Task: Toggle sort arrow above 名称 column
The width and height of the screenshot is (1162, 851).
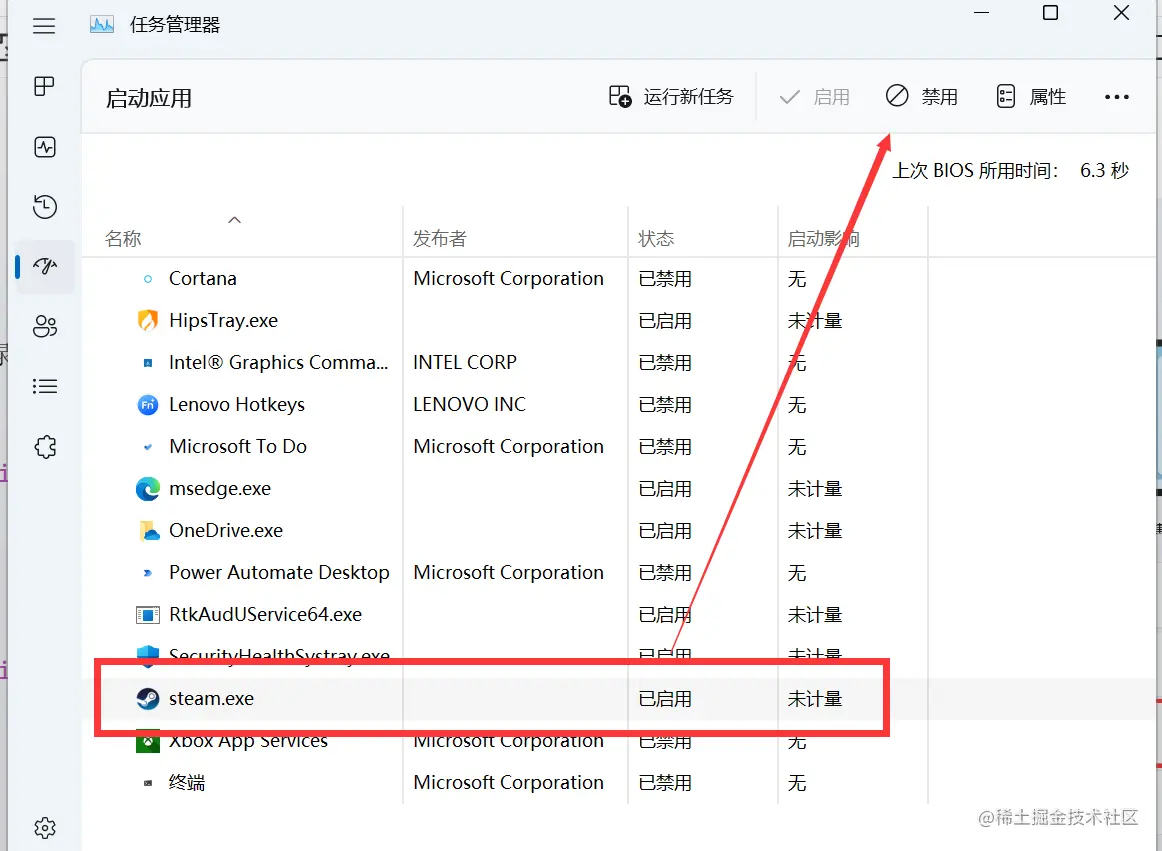Action: click(x=234, y=219)
